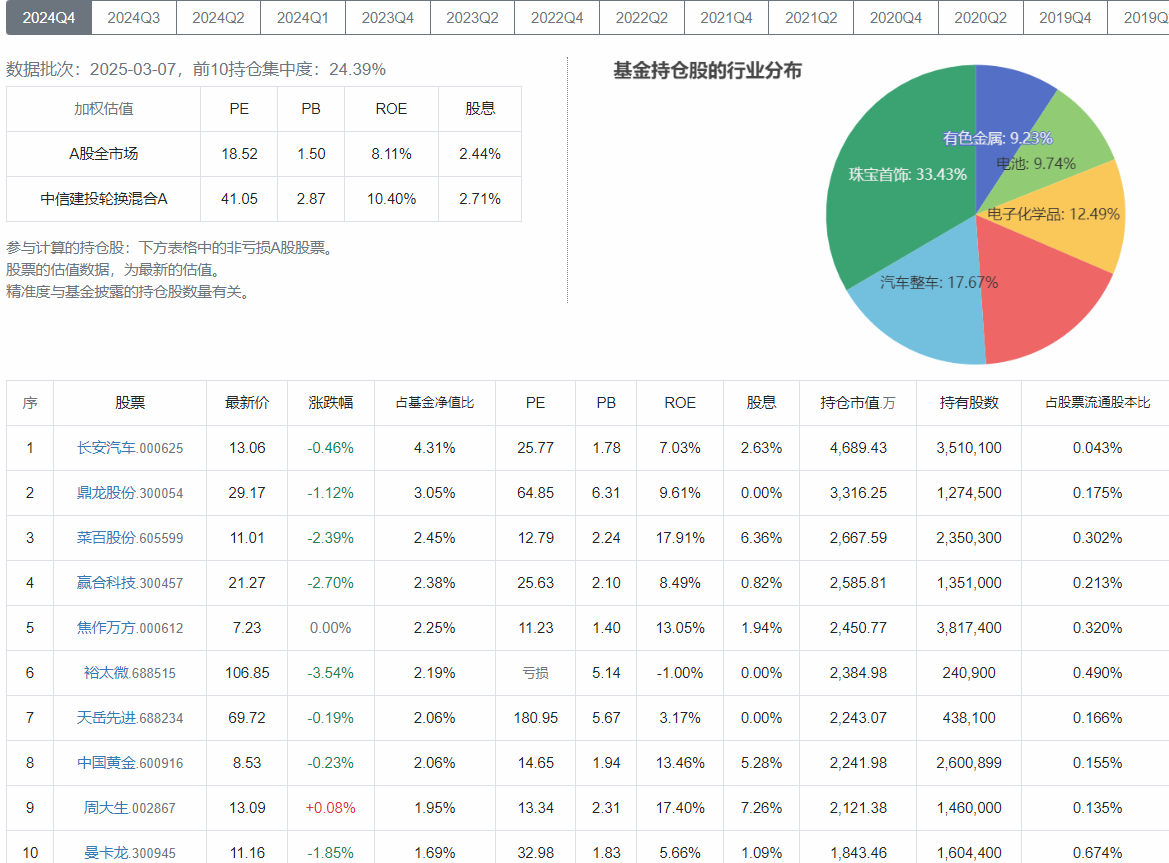Click the 占基金净值比 column header
Viewport: 1169px width, 863px height.
[x=435, y=402]
